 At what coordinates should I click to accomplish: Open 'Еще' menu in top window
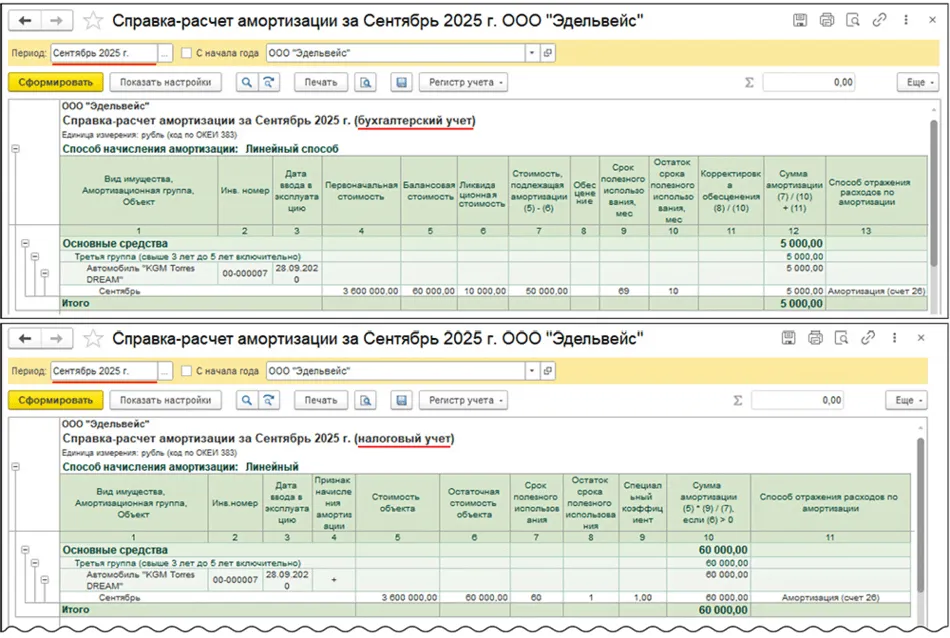tap(918, 82)
